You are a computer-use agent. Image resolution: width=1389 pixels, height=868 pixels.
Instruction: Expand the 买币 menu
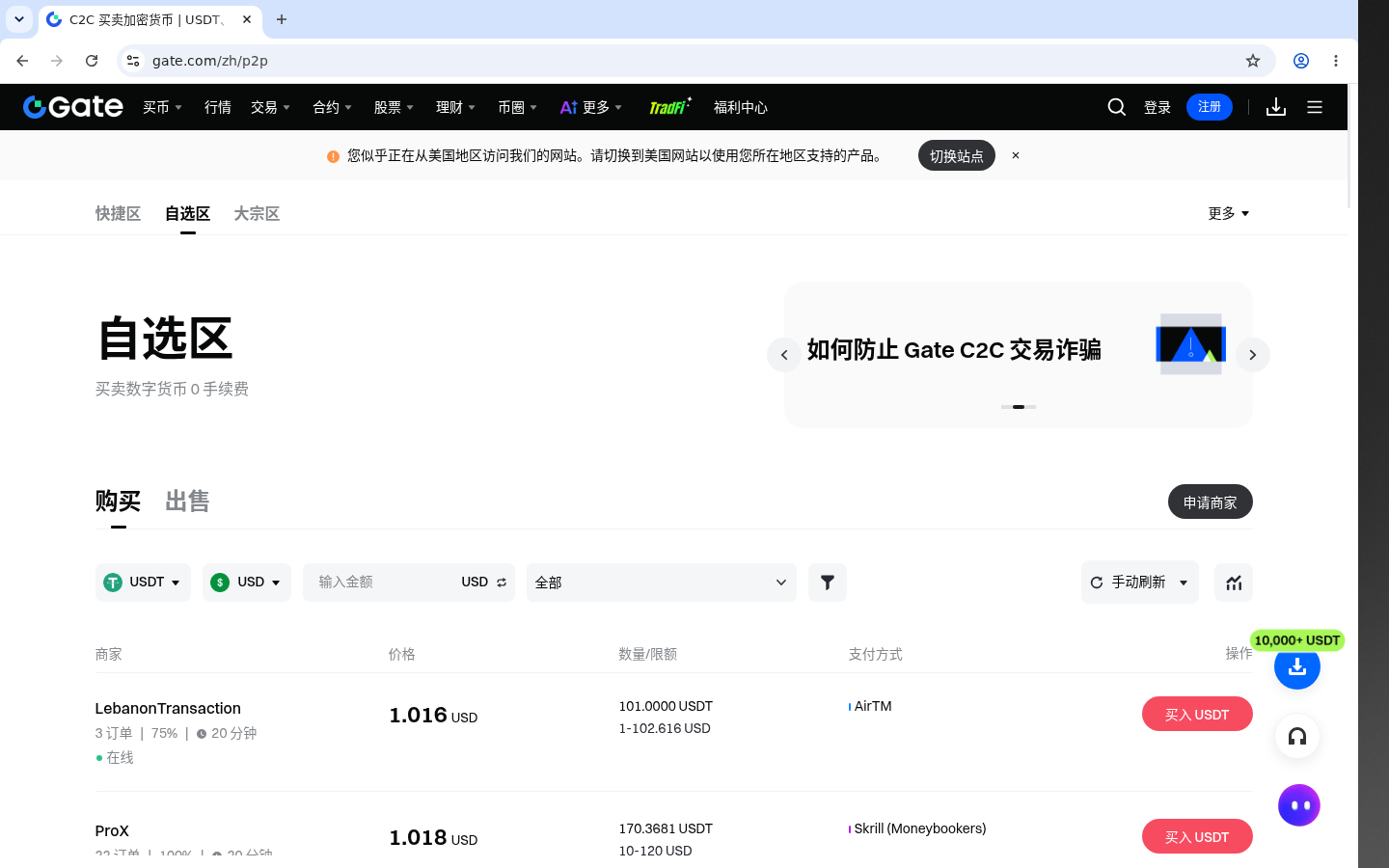(x=162, y=107)
